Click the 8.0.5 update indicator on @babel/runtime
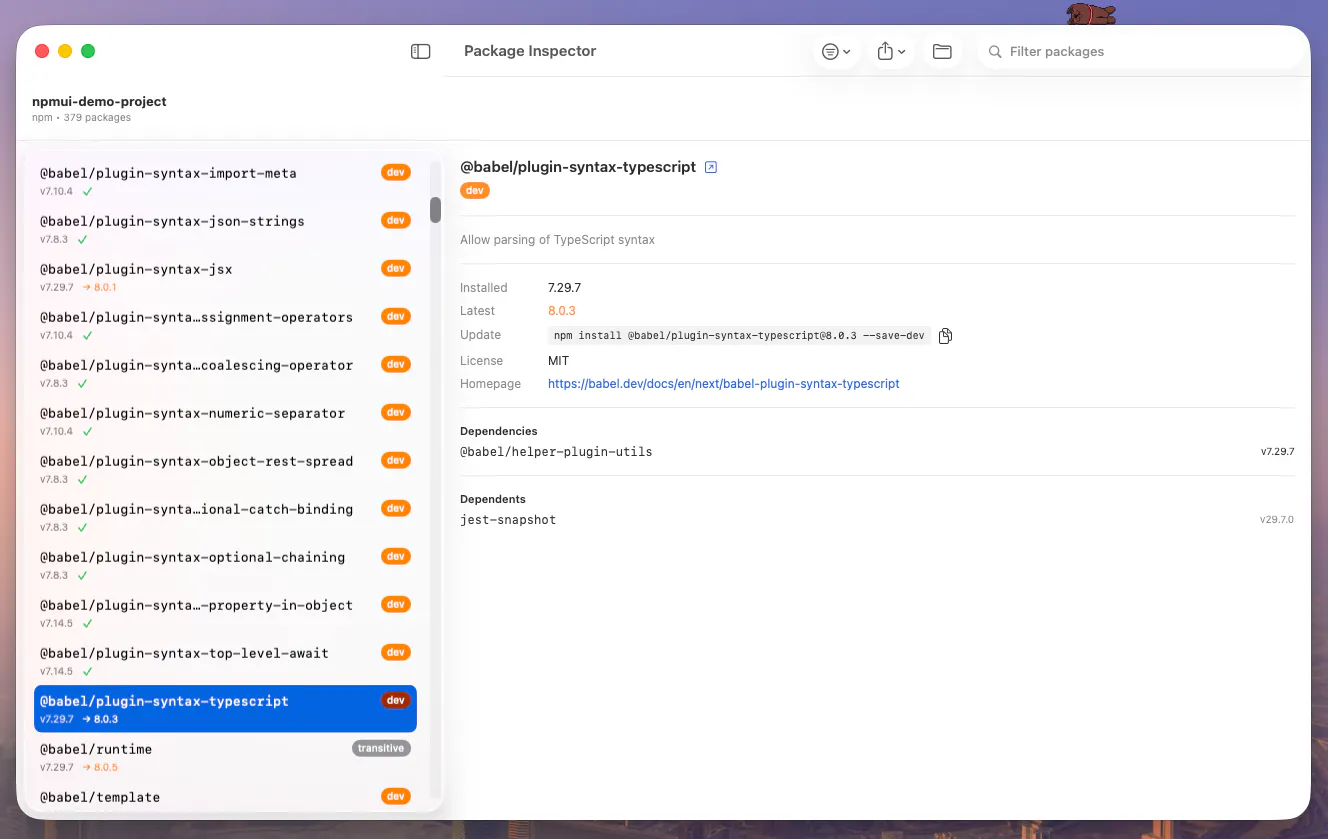 (x=100, y=767)
